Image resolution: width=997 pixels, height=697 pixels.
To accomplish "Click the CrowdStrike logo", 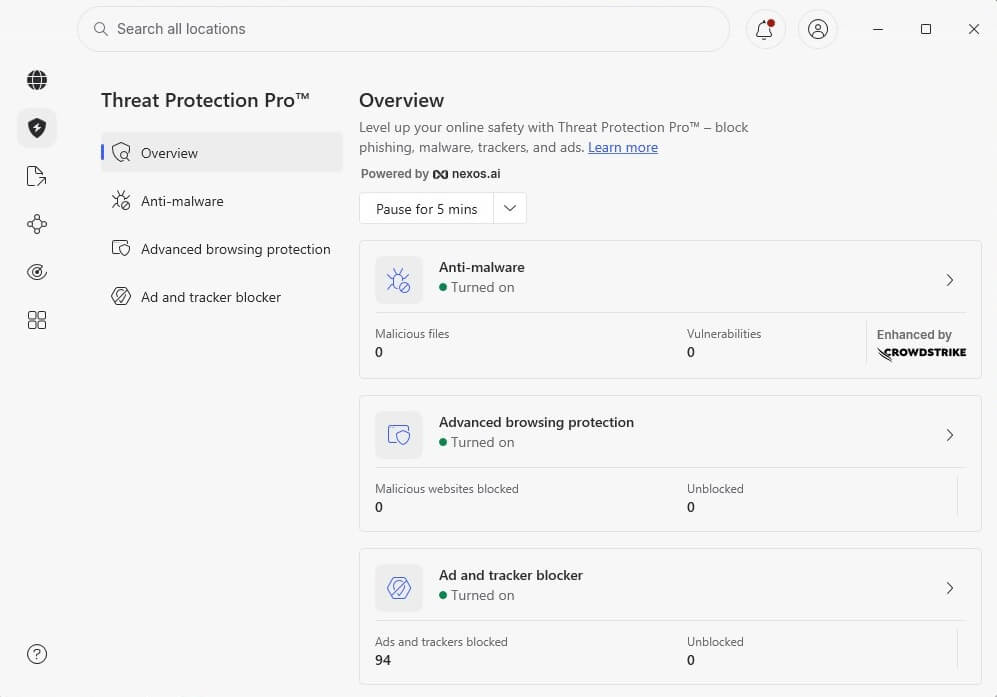I will click(x=921, y=353).
